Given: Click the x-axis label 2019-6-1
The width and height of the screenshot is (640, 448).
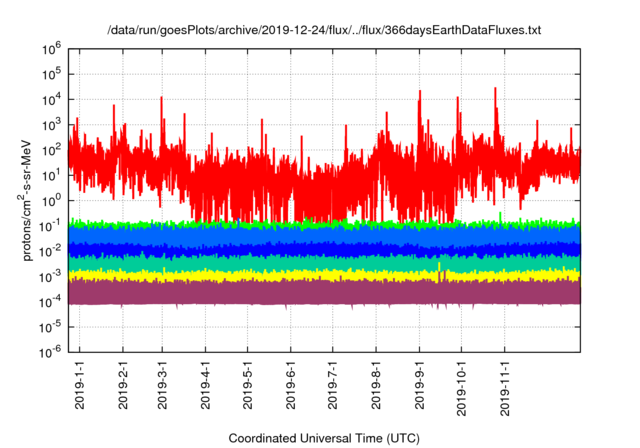Looking at the screenshot, I should click(291, 385).
